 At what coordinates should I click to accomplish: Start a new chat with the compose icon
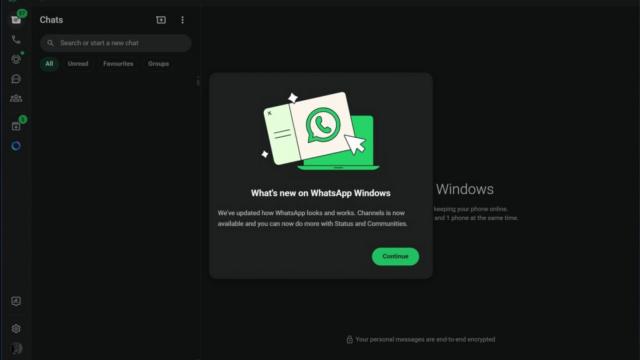pos(161,20)
